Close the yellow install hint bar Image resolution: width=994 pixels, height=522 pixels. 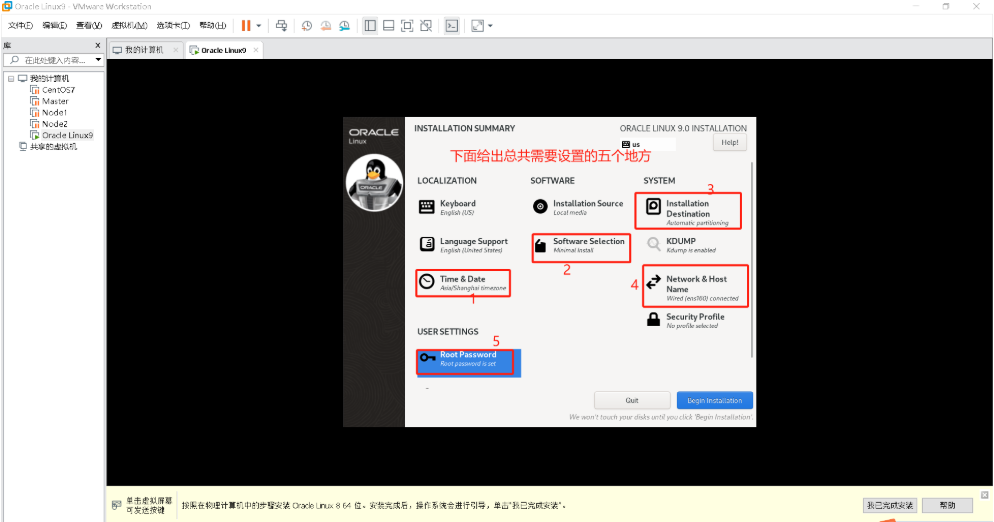[984, 495]
